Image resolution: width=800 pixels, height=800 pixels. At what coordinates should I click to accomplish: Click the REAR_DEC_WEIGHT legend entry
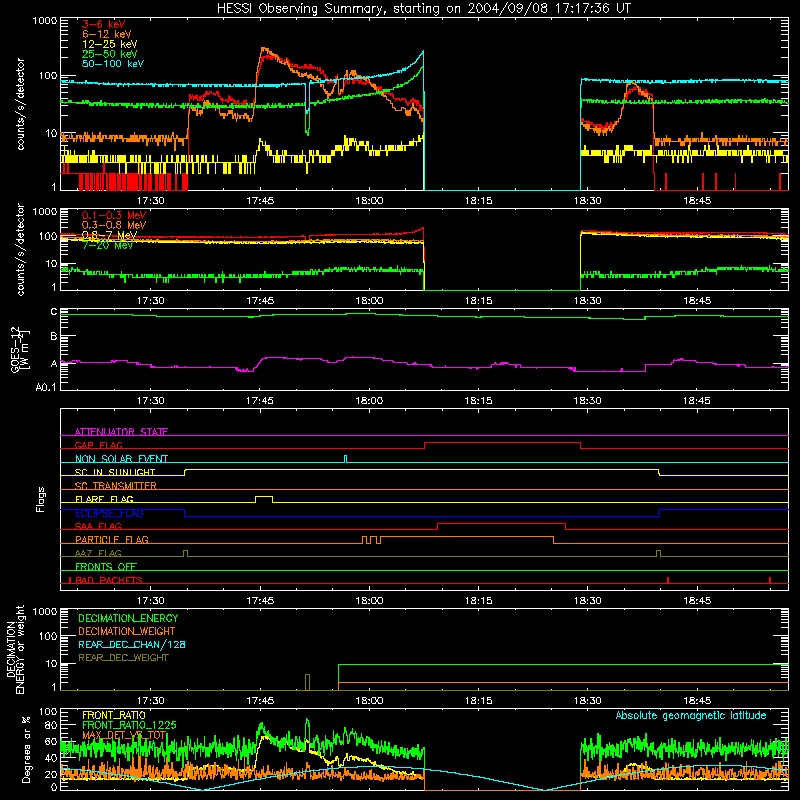123,658
